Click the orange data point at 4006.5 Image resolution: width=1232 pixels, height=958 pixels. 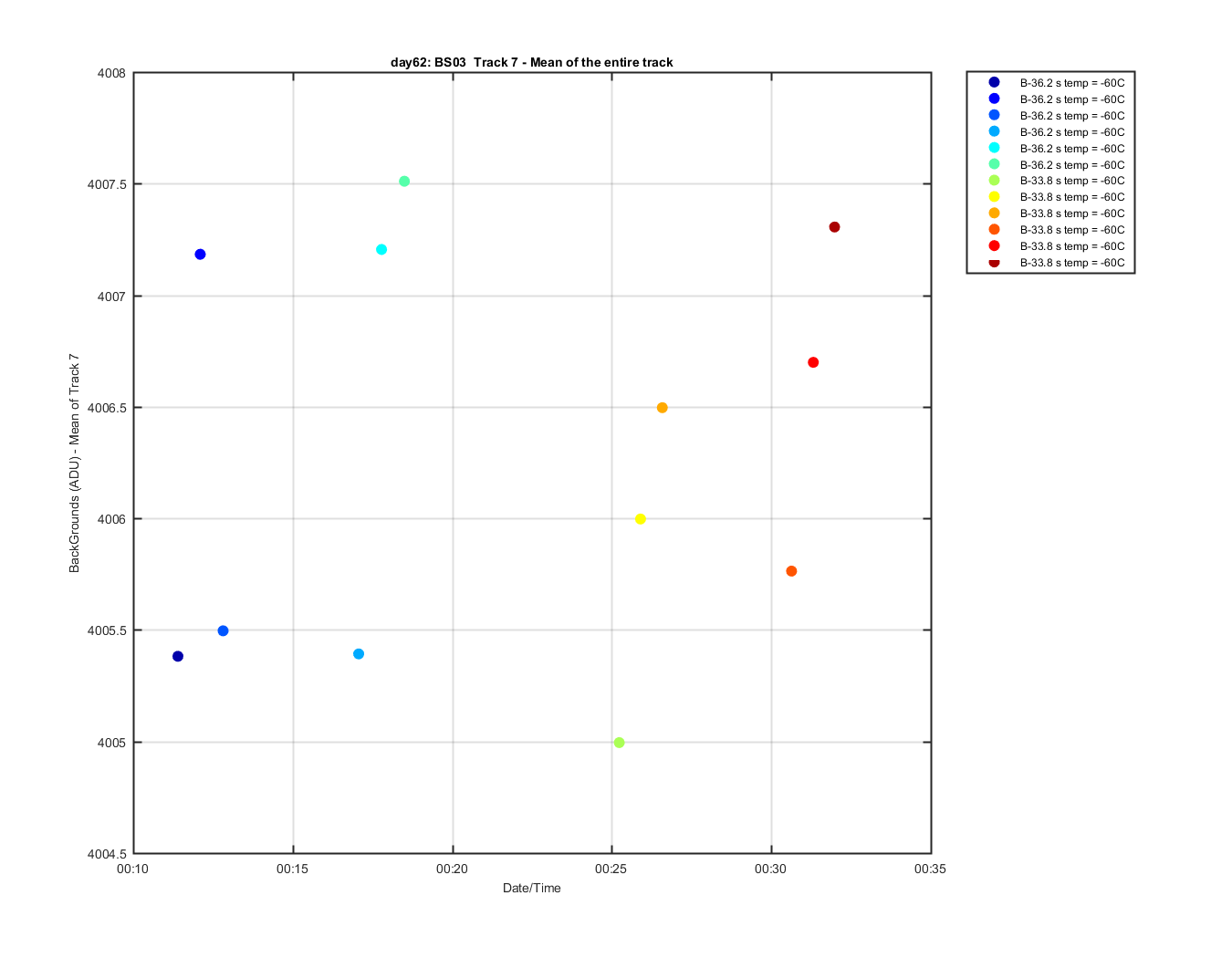(x=663, y=408)
